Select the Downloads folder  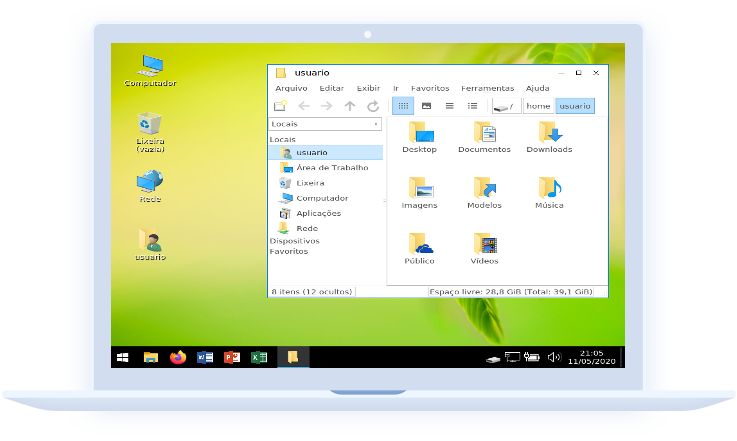coord(549,138)
